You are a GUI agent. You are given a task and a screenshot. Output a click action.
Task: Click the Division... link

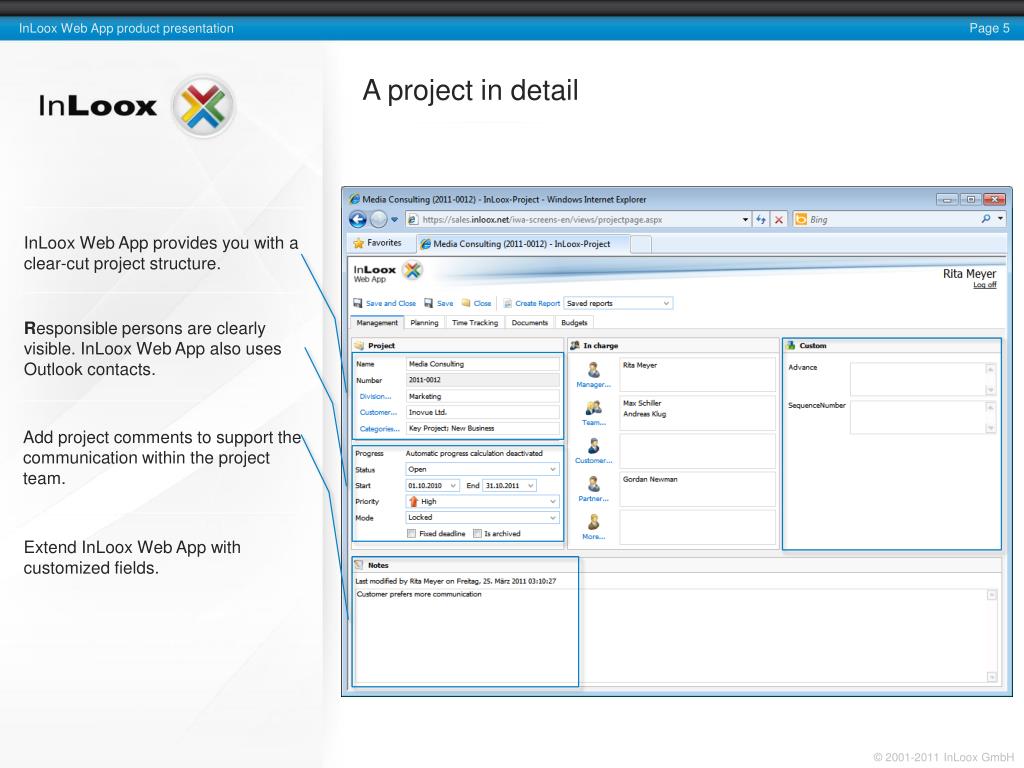(376, 396)
